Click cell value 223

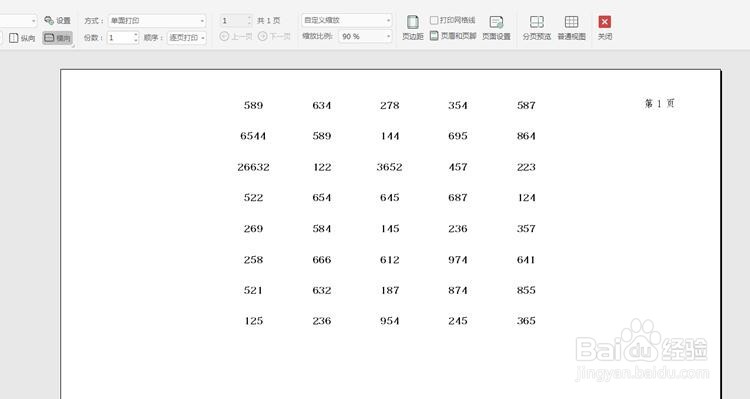[x=526, y=167]
